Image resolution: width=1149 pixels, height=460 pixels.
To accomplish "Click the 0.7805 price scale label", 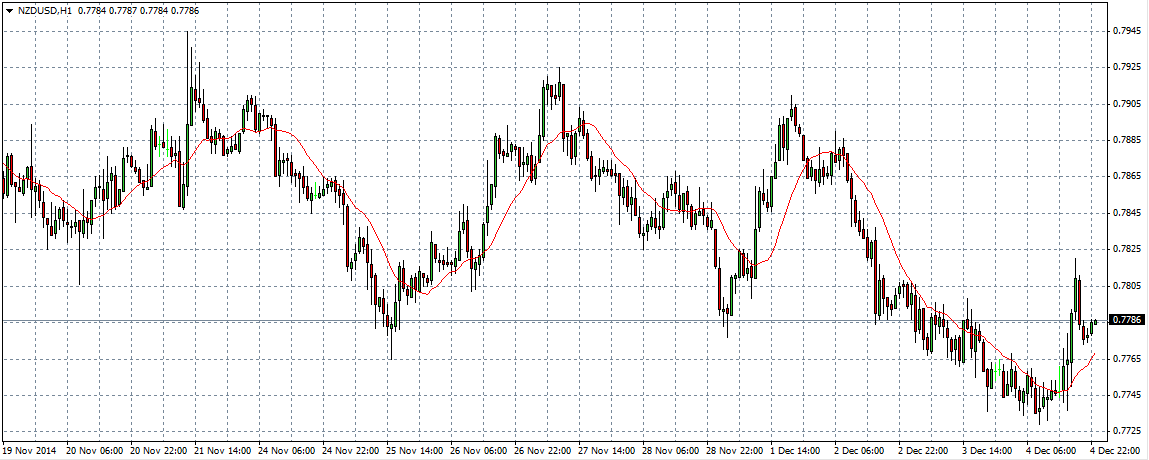I will coord(1126,286).
